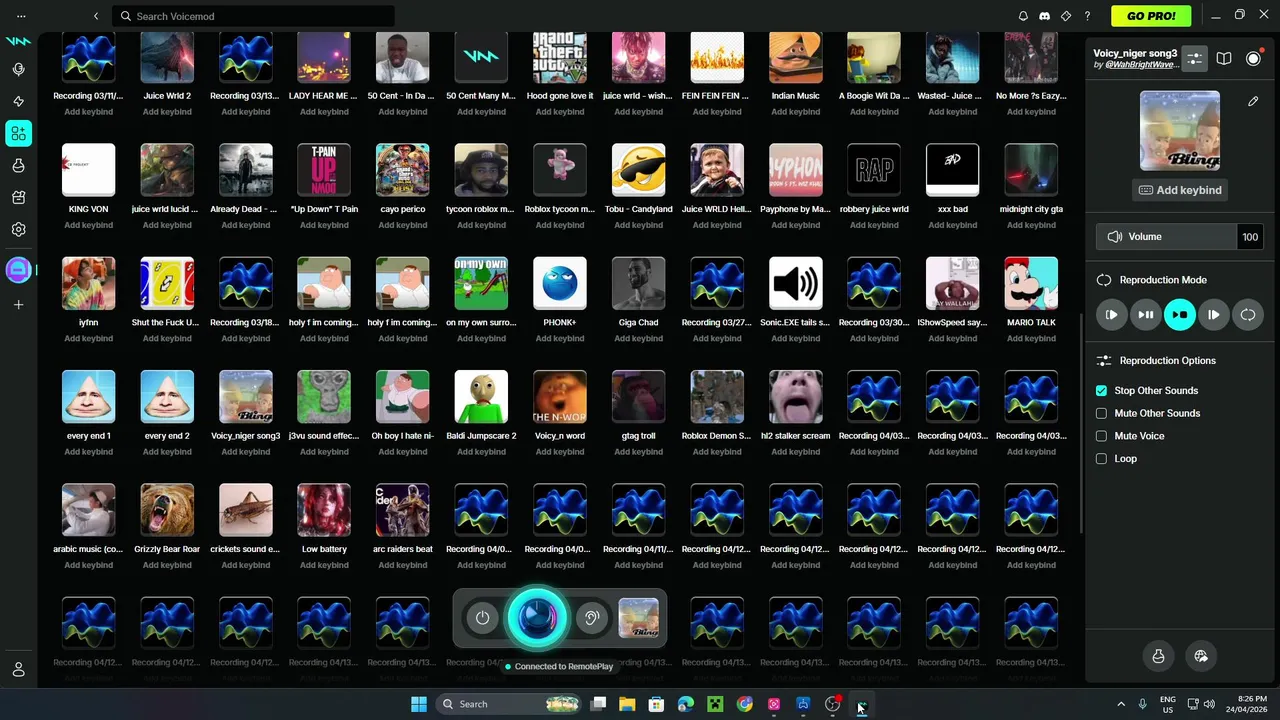The image size is (1280, 720).
Task: Select play/pause reproduction mode button
Action: pos(1146,315)
